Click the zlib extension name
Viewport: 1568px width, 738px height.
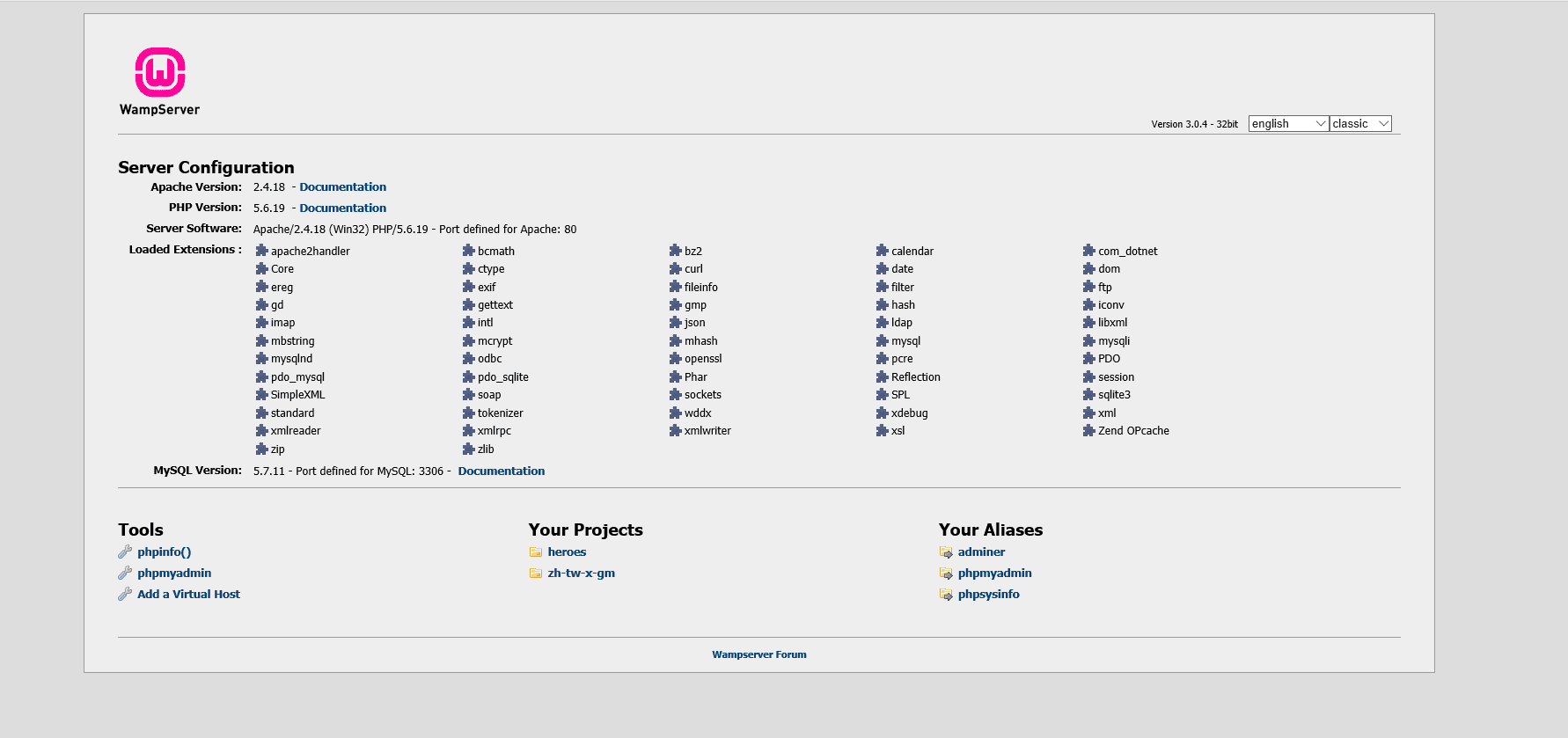[x=486, y=449]
